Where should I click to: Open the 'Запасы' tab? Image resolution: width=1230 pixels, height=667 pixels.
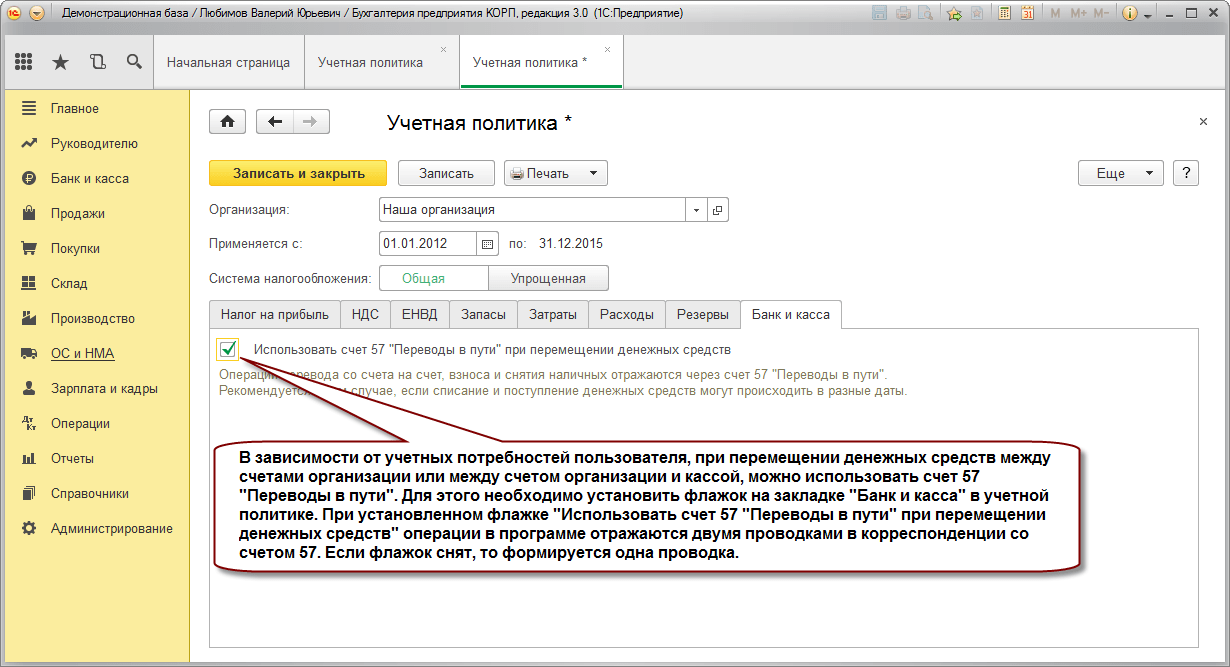[x=483, y=314]
